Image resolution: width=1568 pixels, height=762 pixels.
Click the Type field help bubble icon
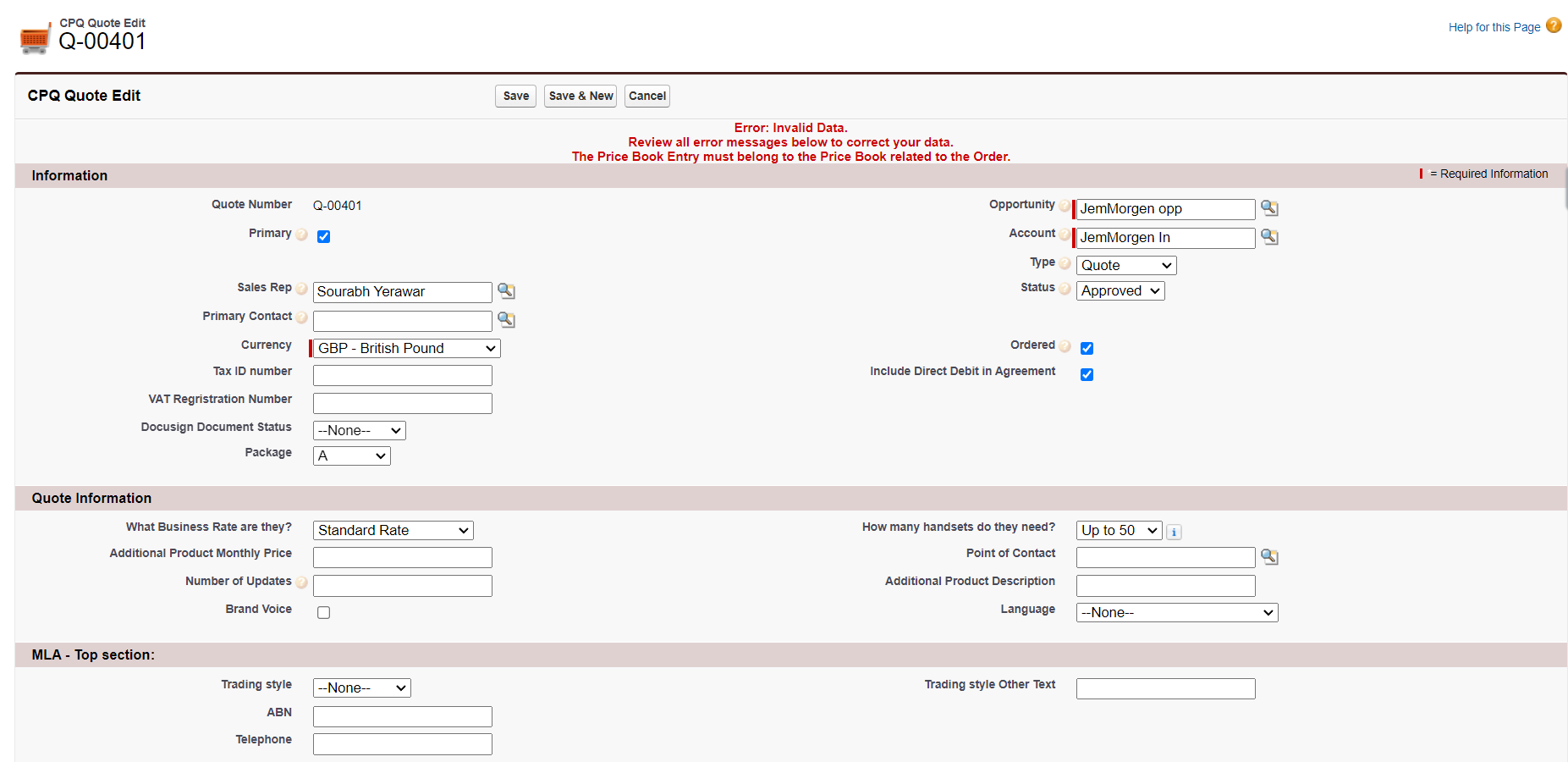pyautogui.click(x=1065, y=263)
